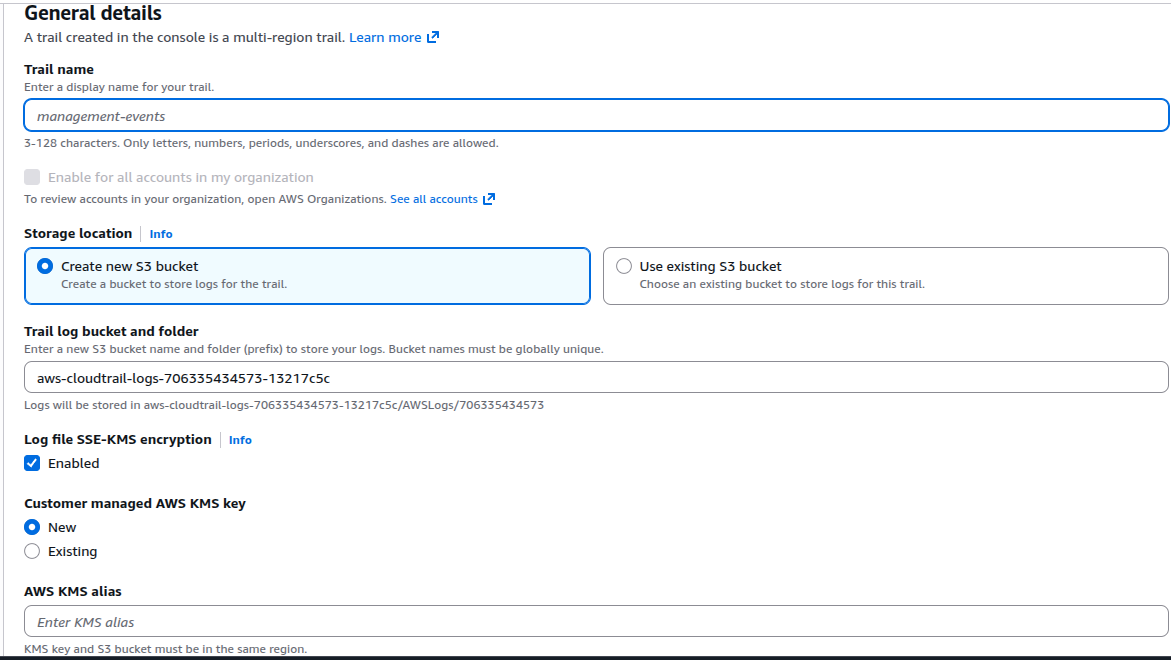The width and height of the screenshot is (1171, 660).
Task: Focus the Trail name text field
Action: (x=596, y=116)
